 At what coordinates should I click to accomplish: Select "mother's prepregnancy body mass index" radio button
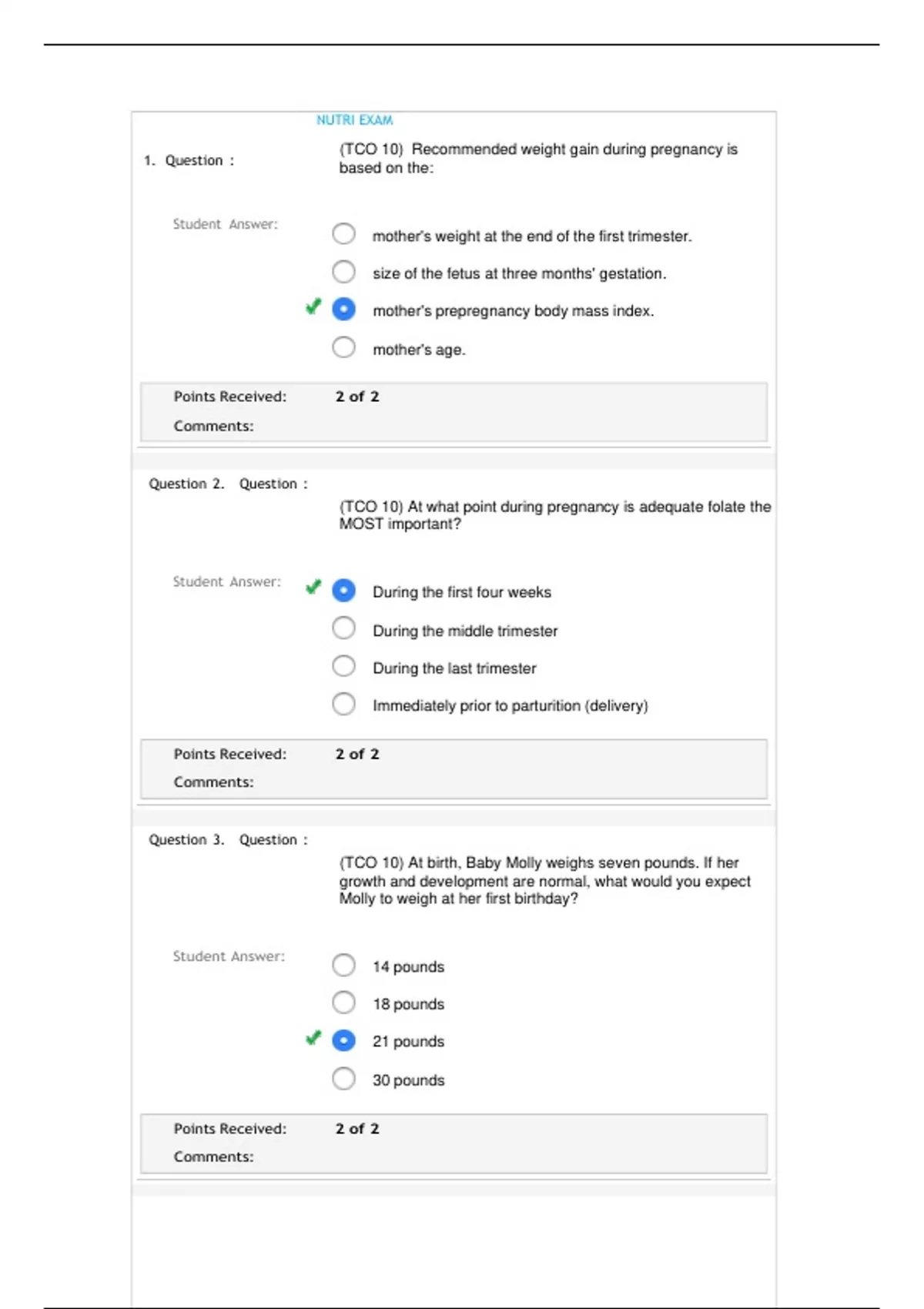(x=343, y=310)
